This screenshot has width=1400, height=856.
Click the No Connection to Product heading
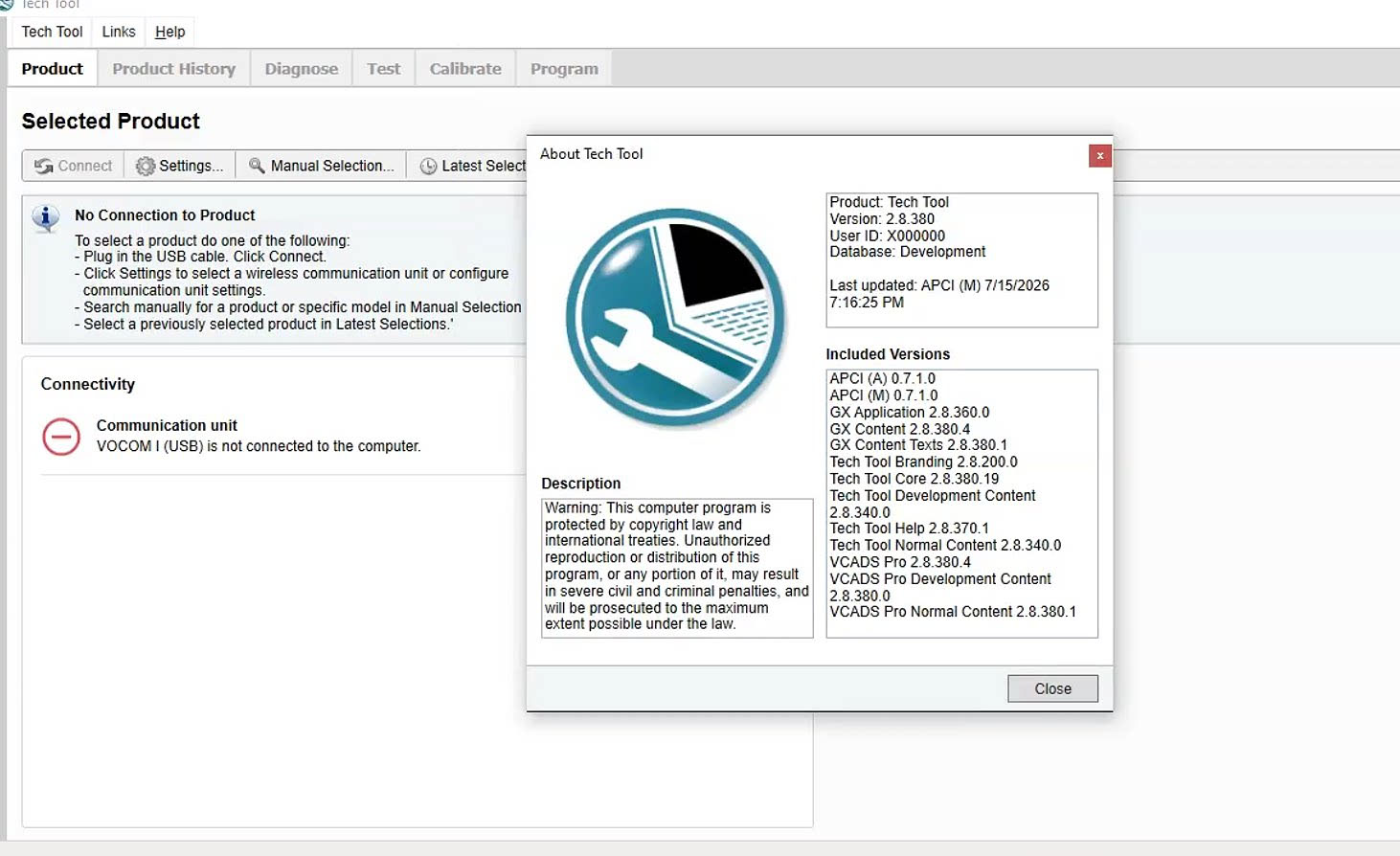point(165,215)
